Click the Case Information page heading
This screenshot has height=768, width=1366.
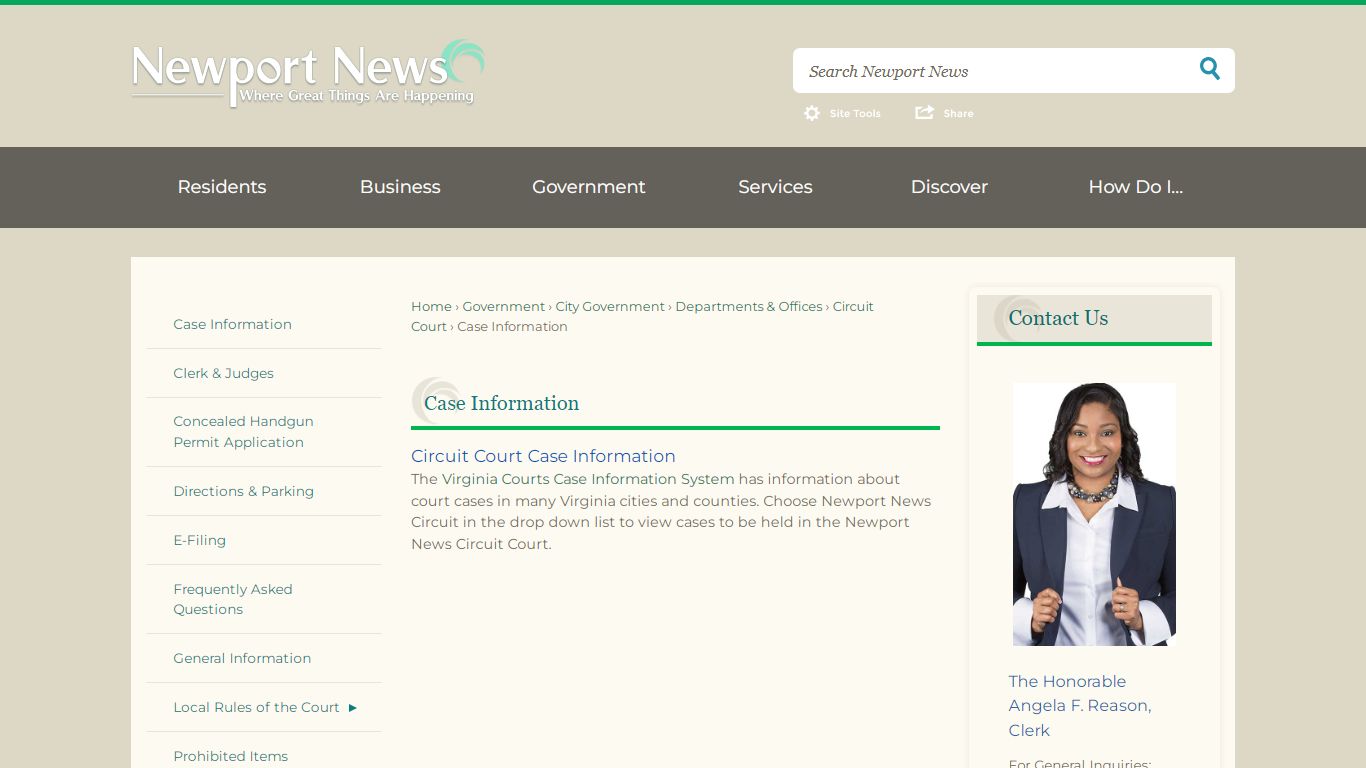pos(501,403)
